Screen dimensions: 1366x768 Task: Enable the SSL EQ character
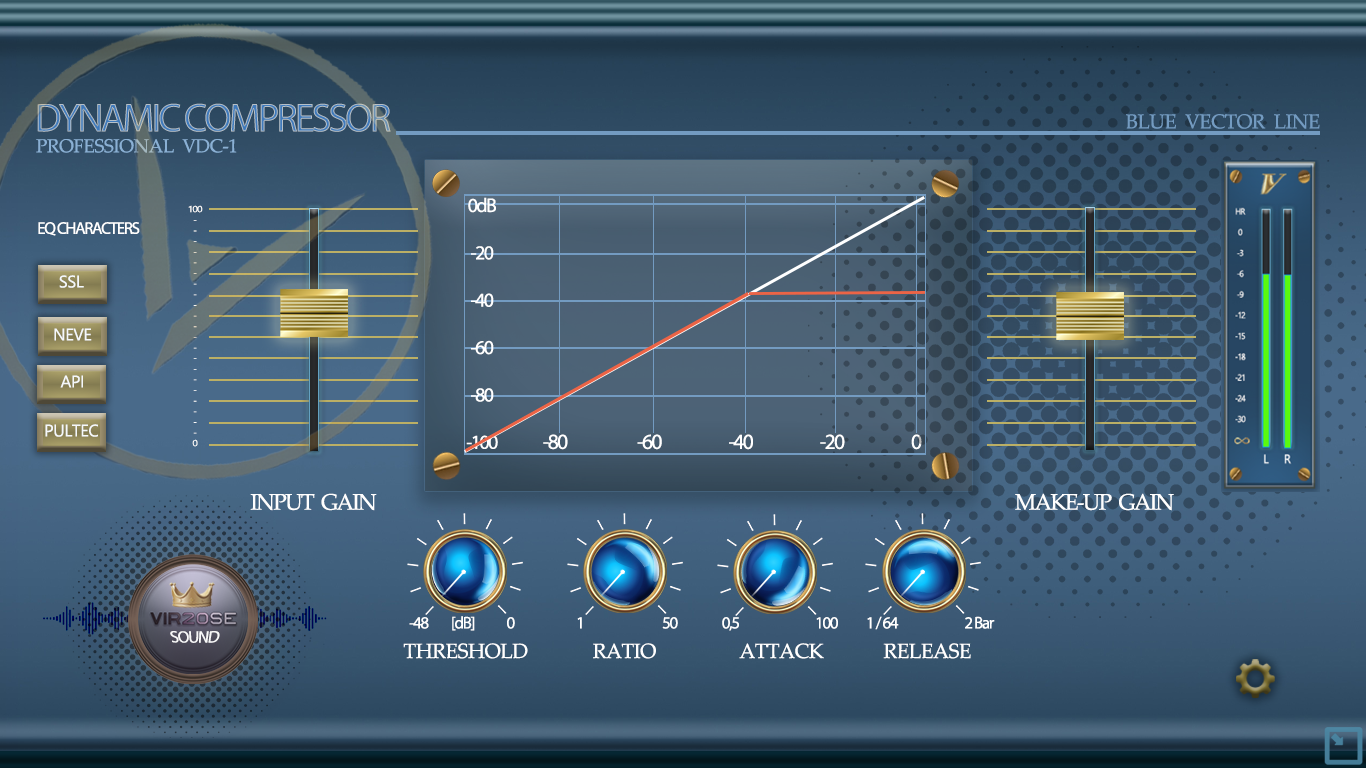pyautogui.click(x=72, y=283)
